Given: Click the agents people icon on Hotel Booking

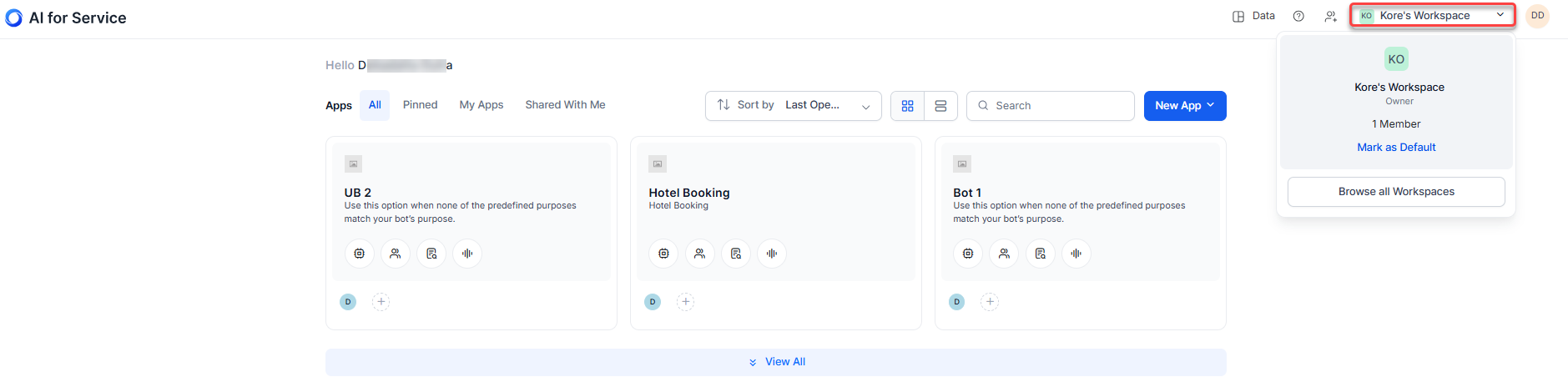Looking at the screenshot, I should 699,254.
